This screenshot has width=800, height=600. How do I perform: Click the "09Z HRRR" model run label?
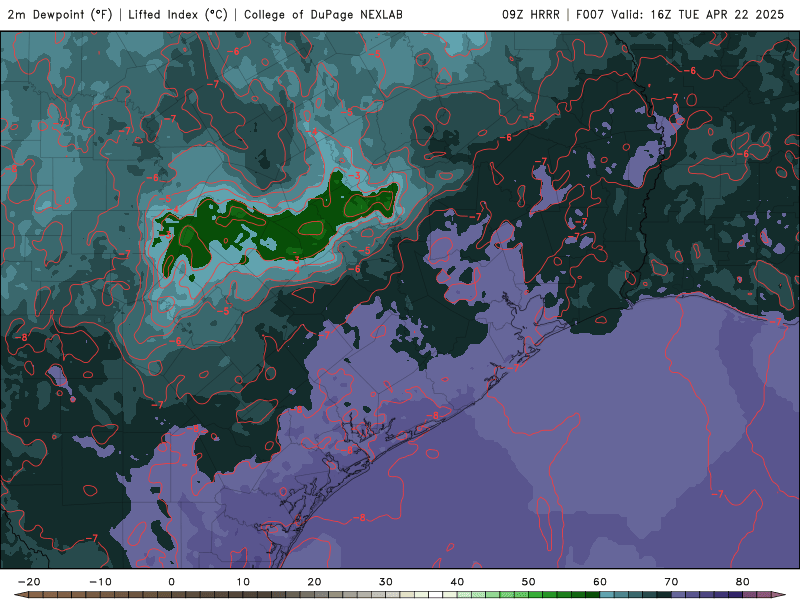coord(531,15)
